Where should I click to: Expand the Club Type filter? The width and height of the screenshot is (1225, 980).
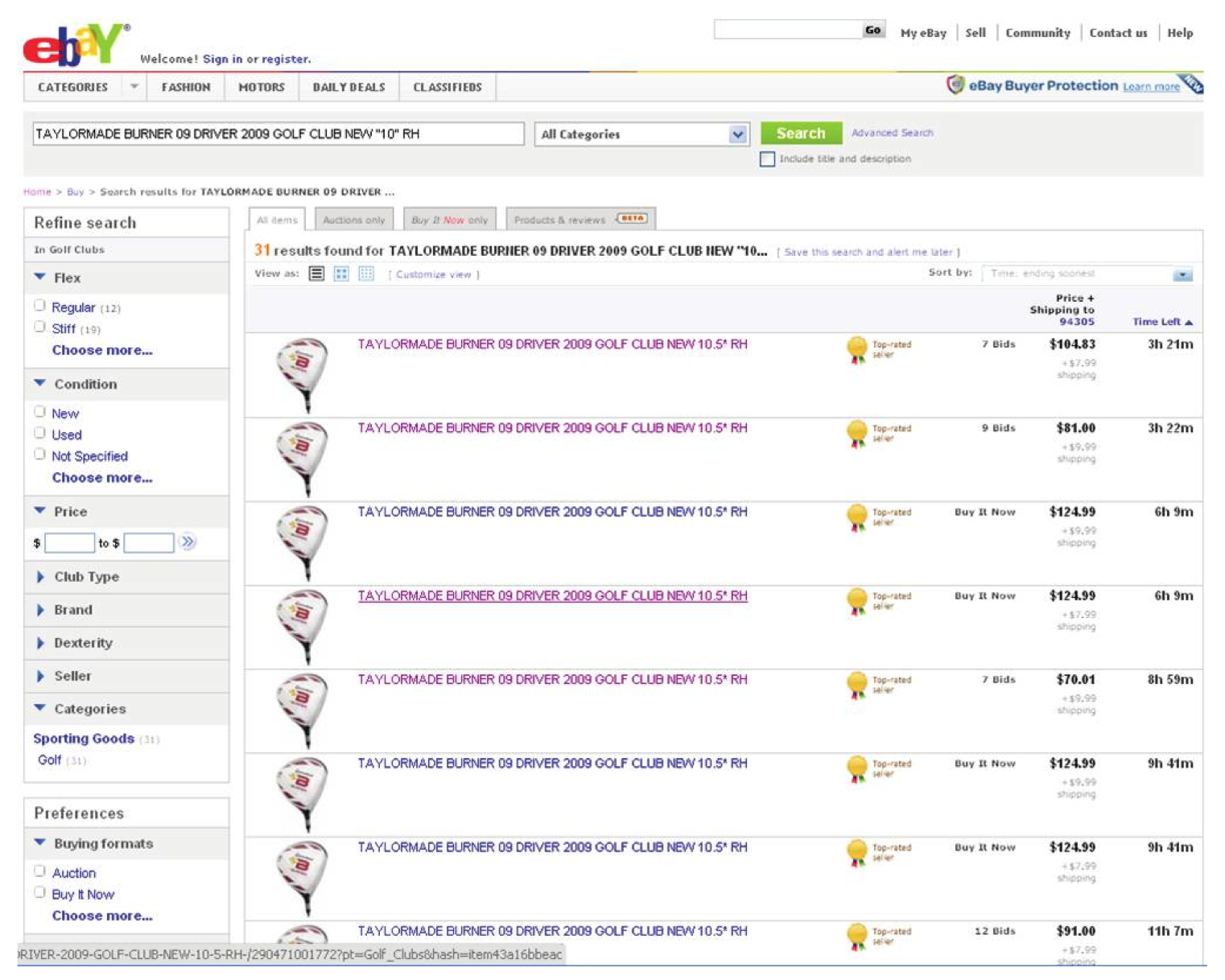(x=40, y=576)
